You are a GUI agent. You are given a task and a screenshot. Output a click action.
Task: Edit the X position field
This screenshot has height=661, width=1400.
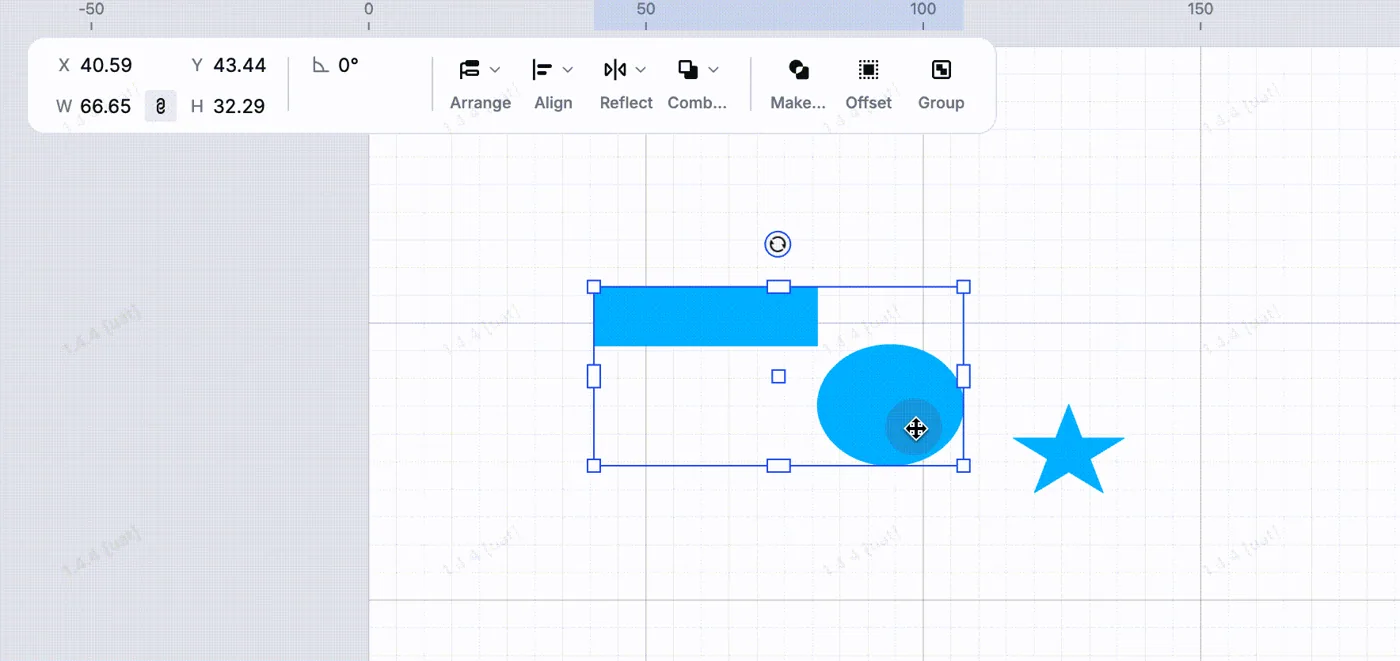pos(106,65)
